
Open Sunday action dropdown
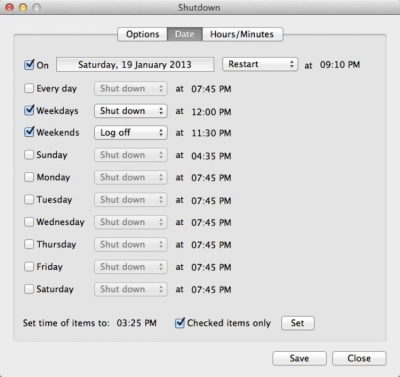coord(131,155)
